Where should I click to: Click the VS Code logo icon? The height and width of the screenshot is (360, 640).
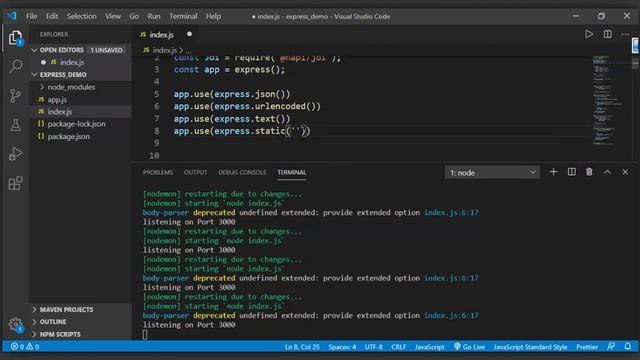(x=12, y=16)
